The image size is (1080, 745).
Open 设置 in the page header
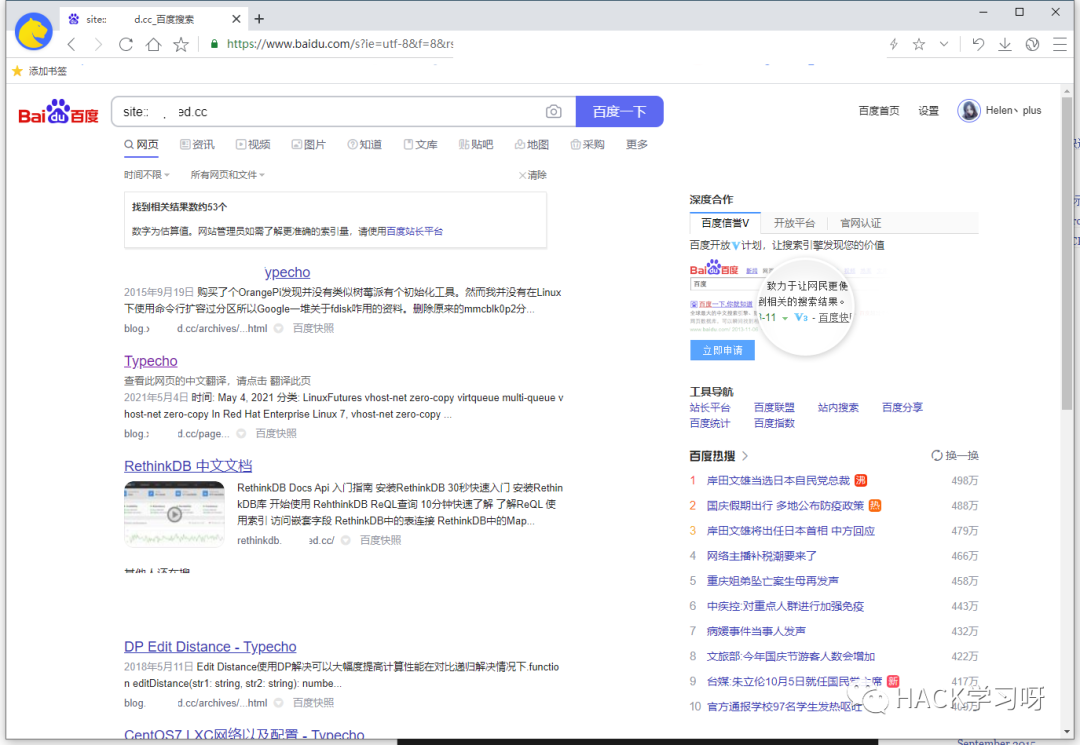pos(928,111)
